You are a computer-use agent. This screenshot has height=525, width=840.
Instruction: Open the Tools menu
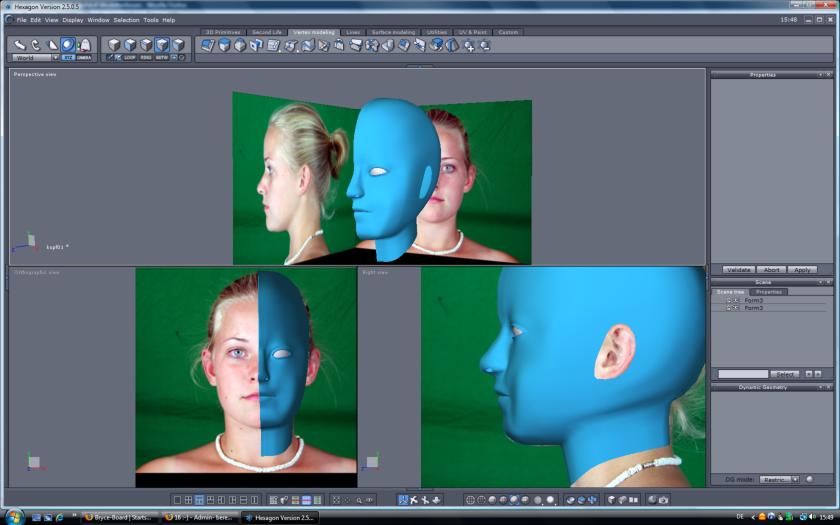pos(151,20)
